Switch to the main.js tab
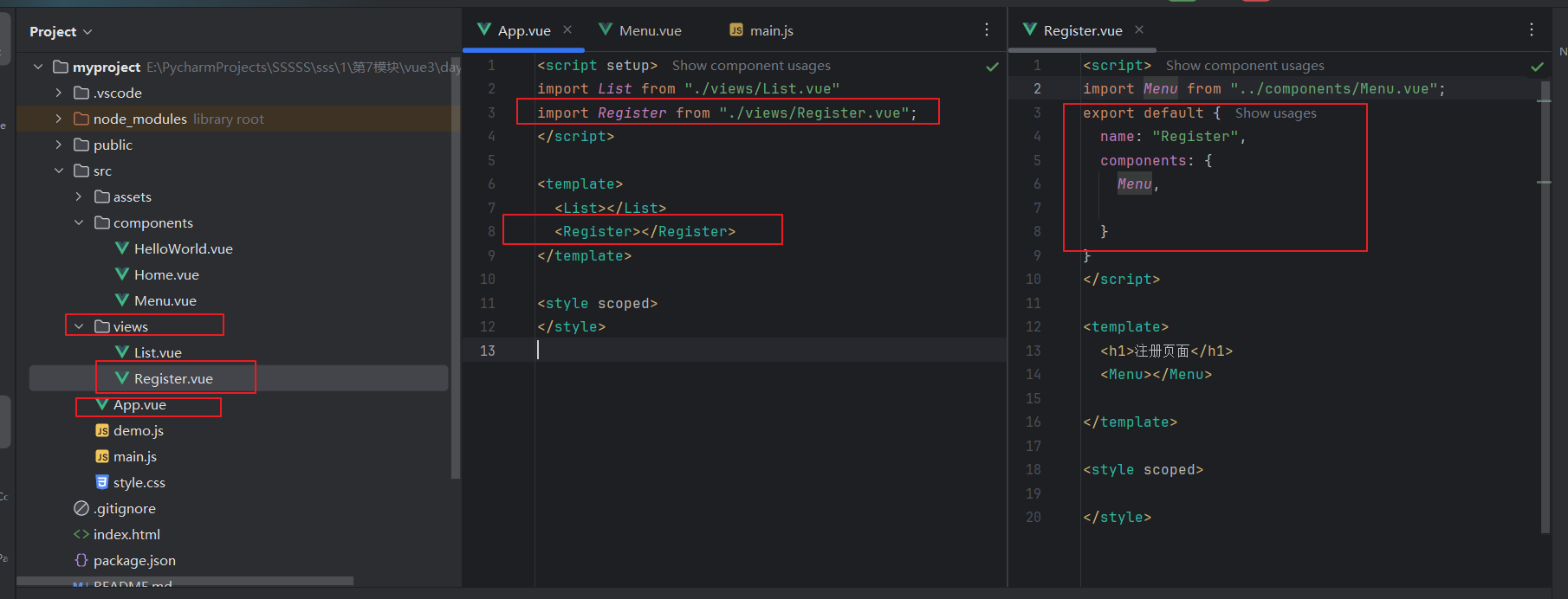Screen dimensions: 1568x599 [770, 31]
